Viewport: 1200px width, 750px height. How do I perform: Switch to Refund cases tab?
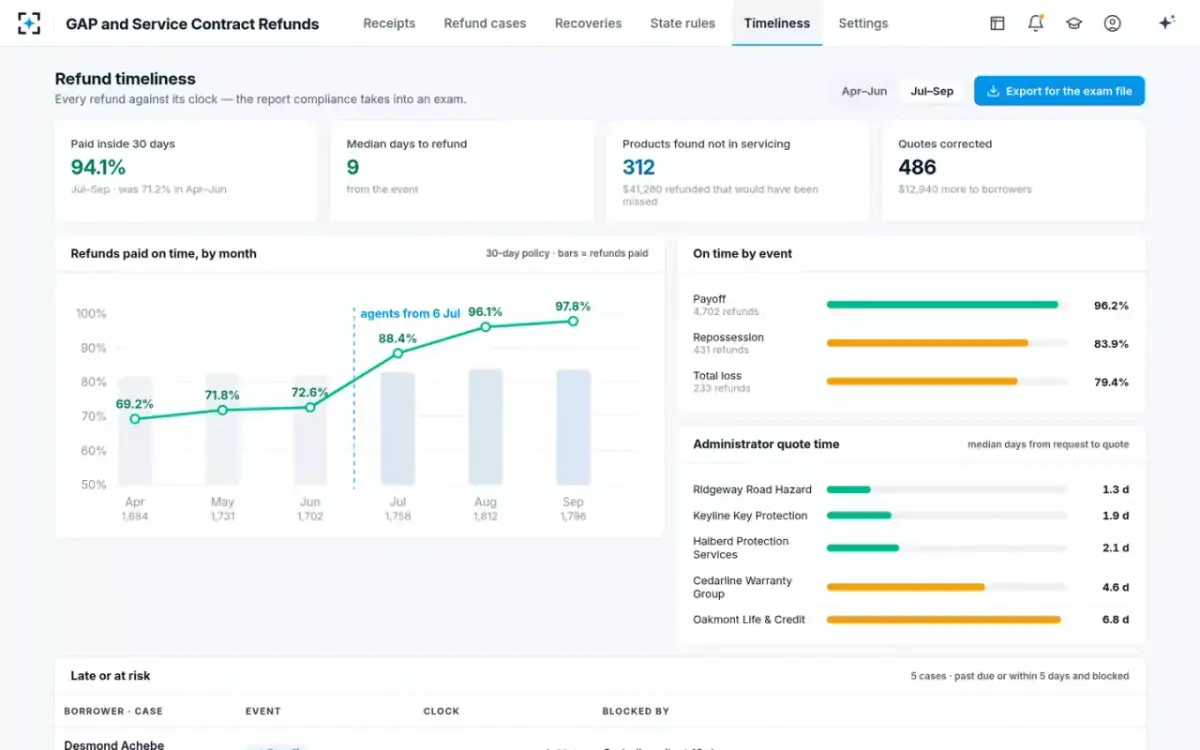[485, 23]
